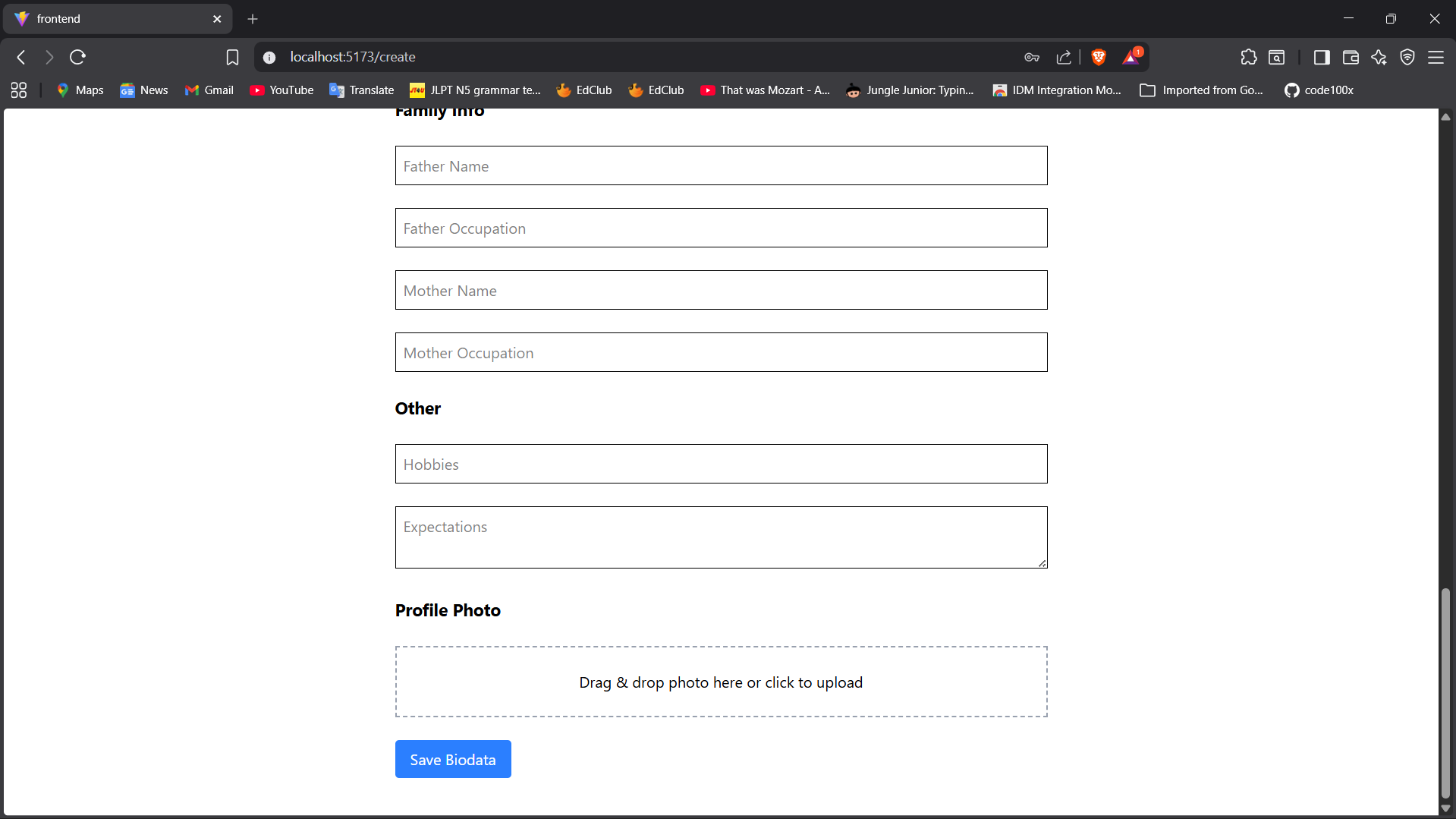Toggle the browser sidebar panel
The image size is (1456, 819).
(x=1322, y=57)
